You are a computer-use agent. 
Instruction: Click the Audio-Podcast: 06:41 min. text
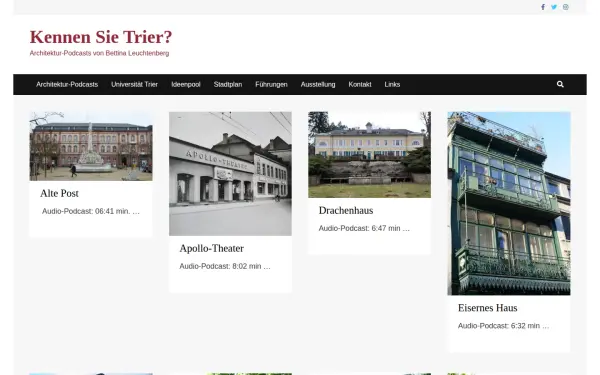pos(91,211)
